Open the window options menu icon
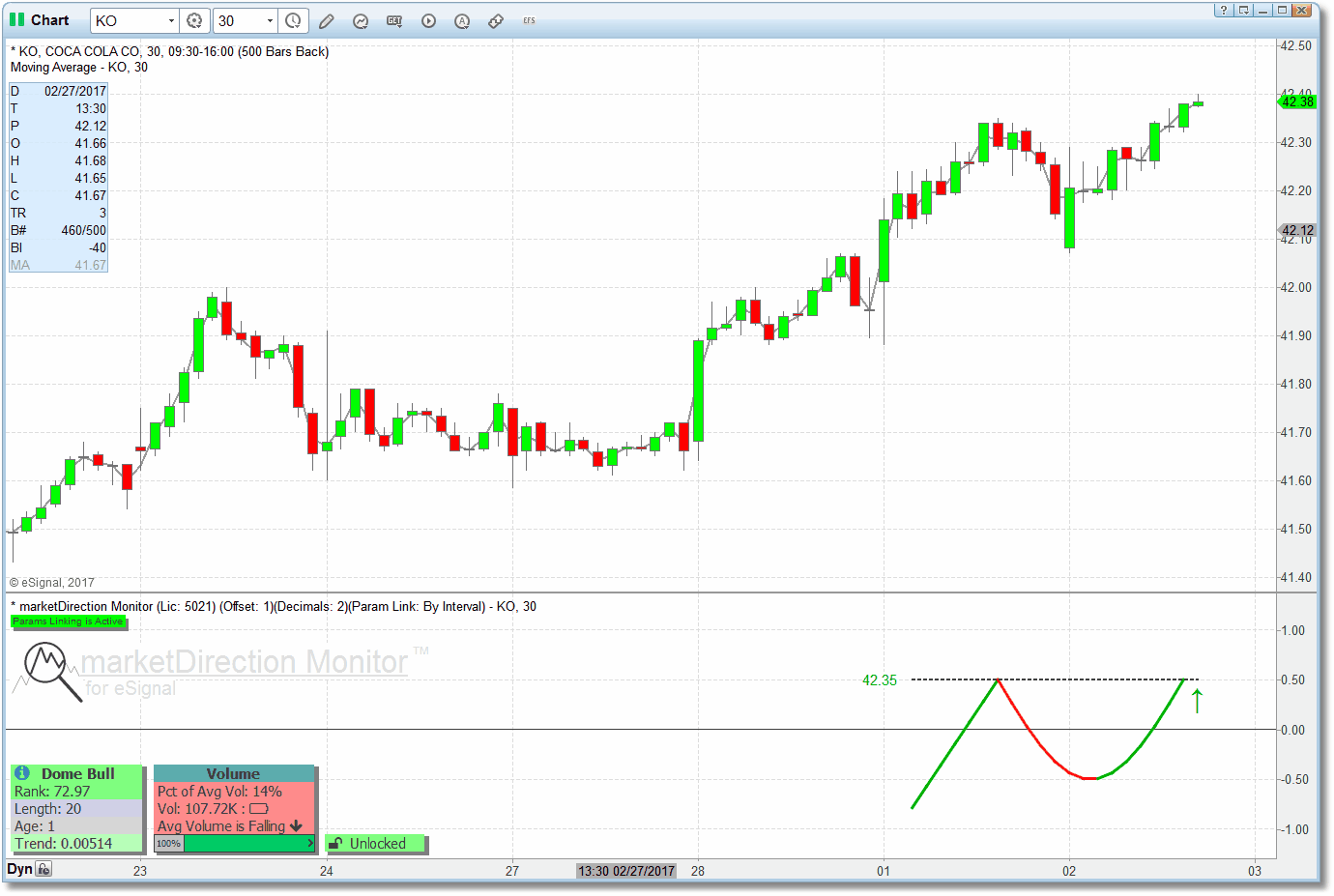This screenshot has height=896, width=1334. coord(1243,10)
